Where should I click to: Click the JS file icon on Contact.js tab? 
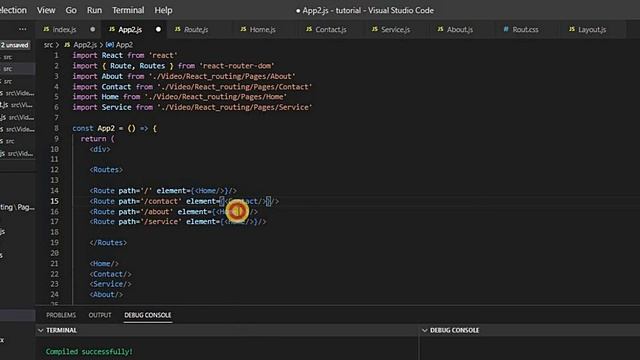pos(309,29)
